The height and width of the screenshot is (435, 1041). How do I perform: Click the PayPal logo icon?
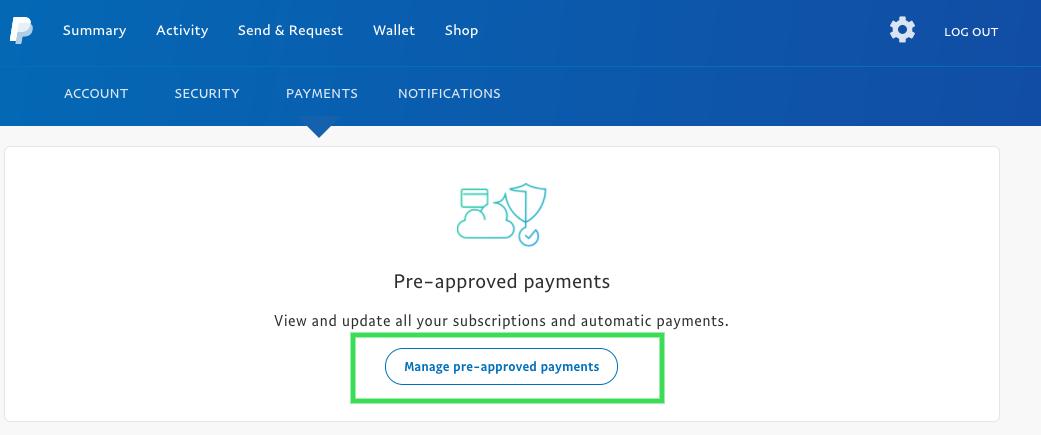click(x=21, y=31)
